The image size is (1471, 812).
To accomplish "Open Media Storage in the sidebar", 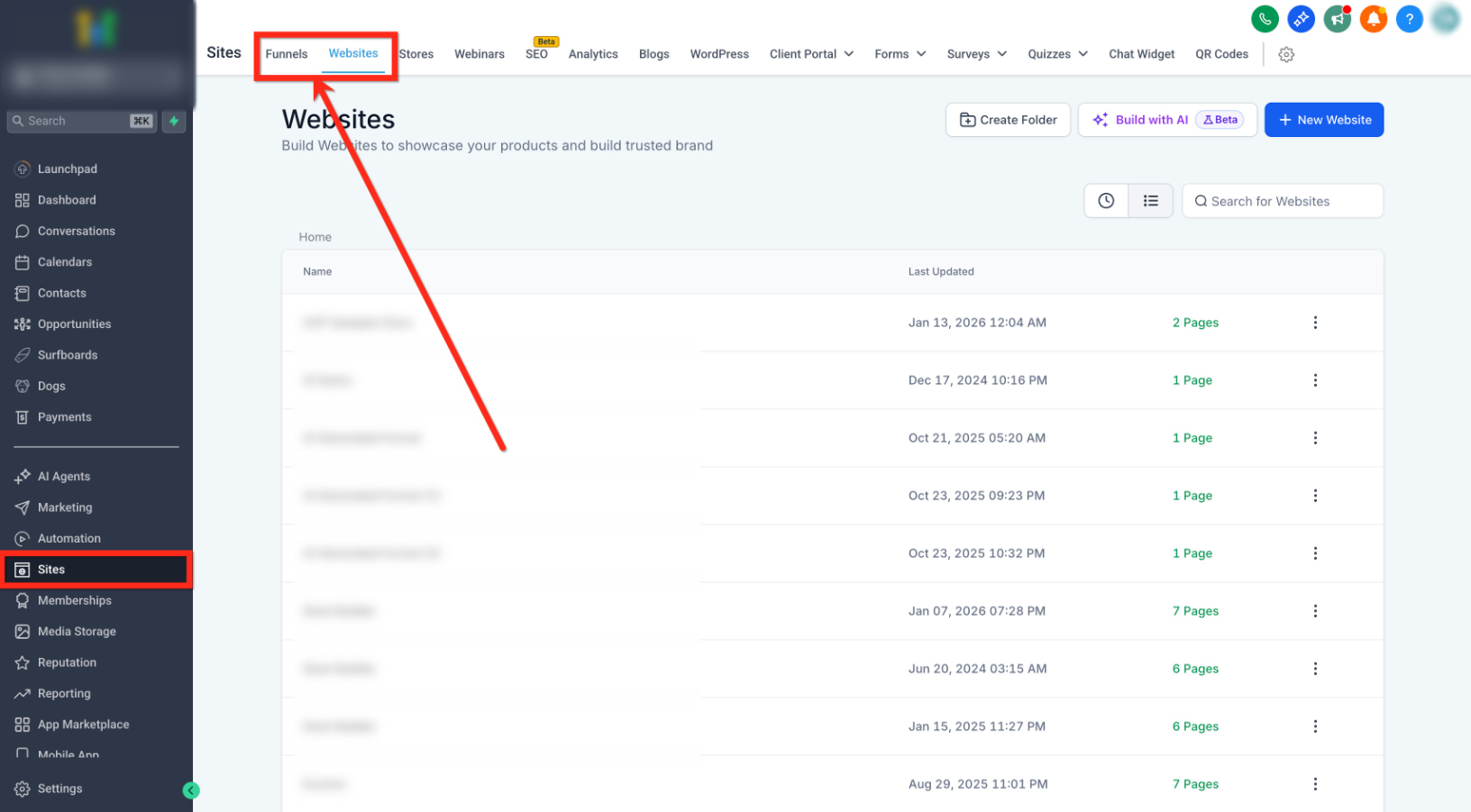I will [x=77, y=631].
